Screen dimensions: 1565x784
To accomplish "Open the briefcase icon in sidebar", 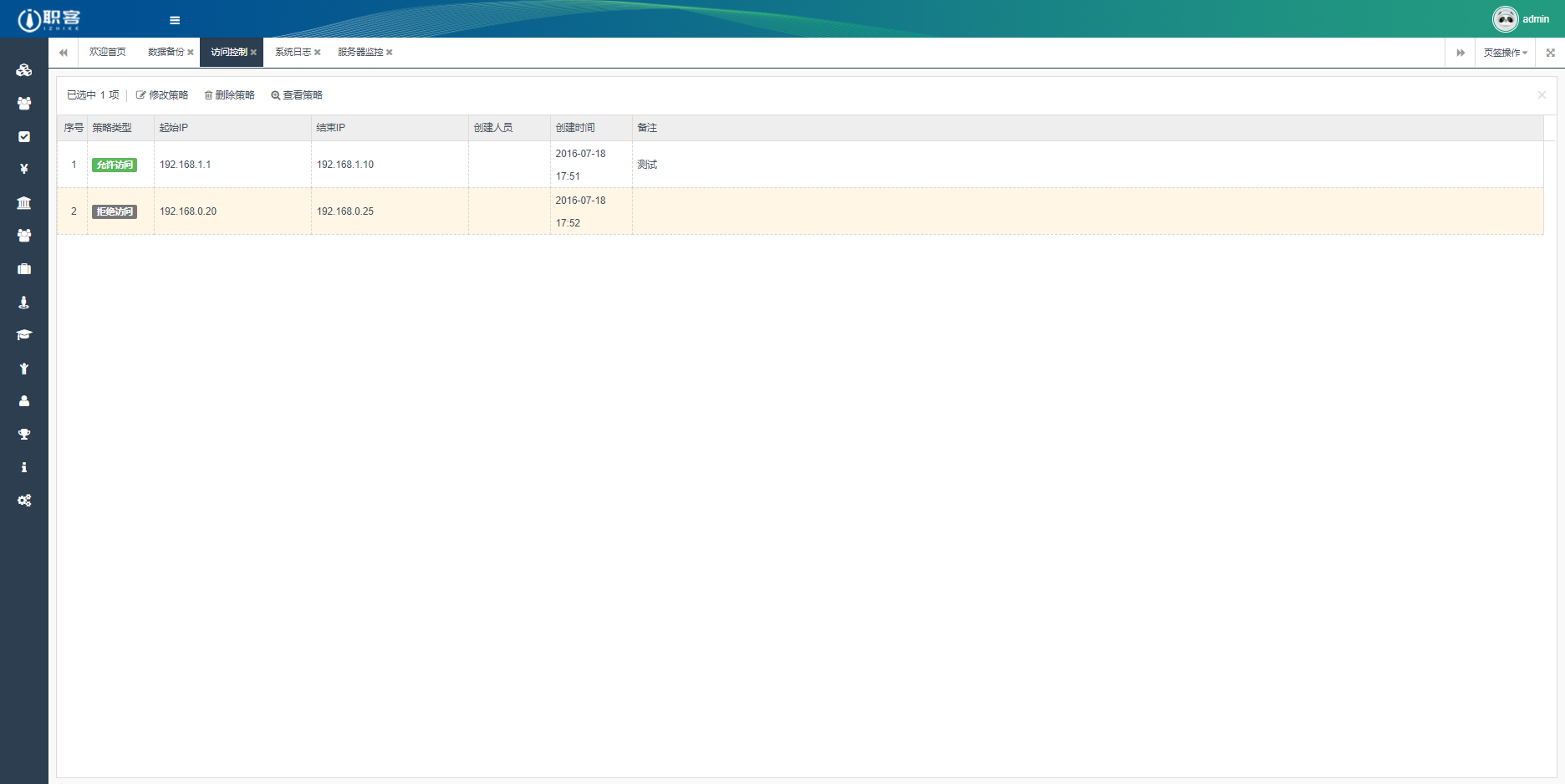I will (24, 269).
